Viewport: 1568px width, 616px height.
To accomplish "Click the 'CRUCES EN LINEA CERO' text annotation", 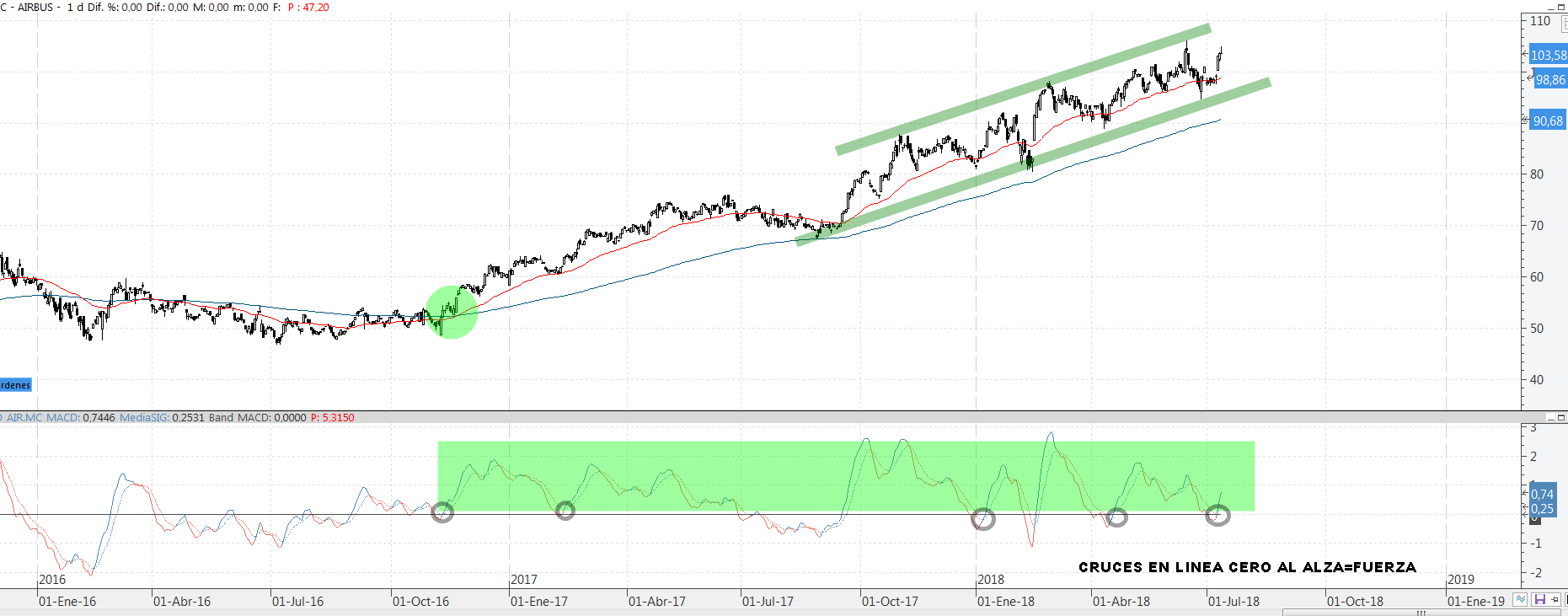I will point(1247,567).
